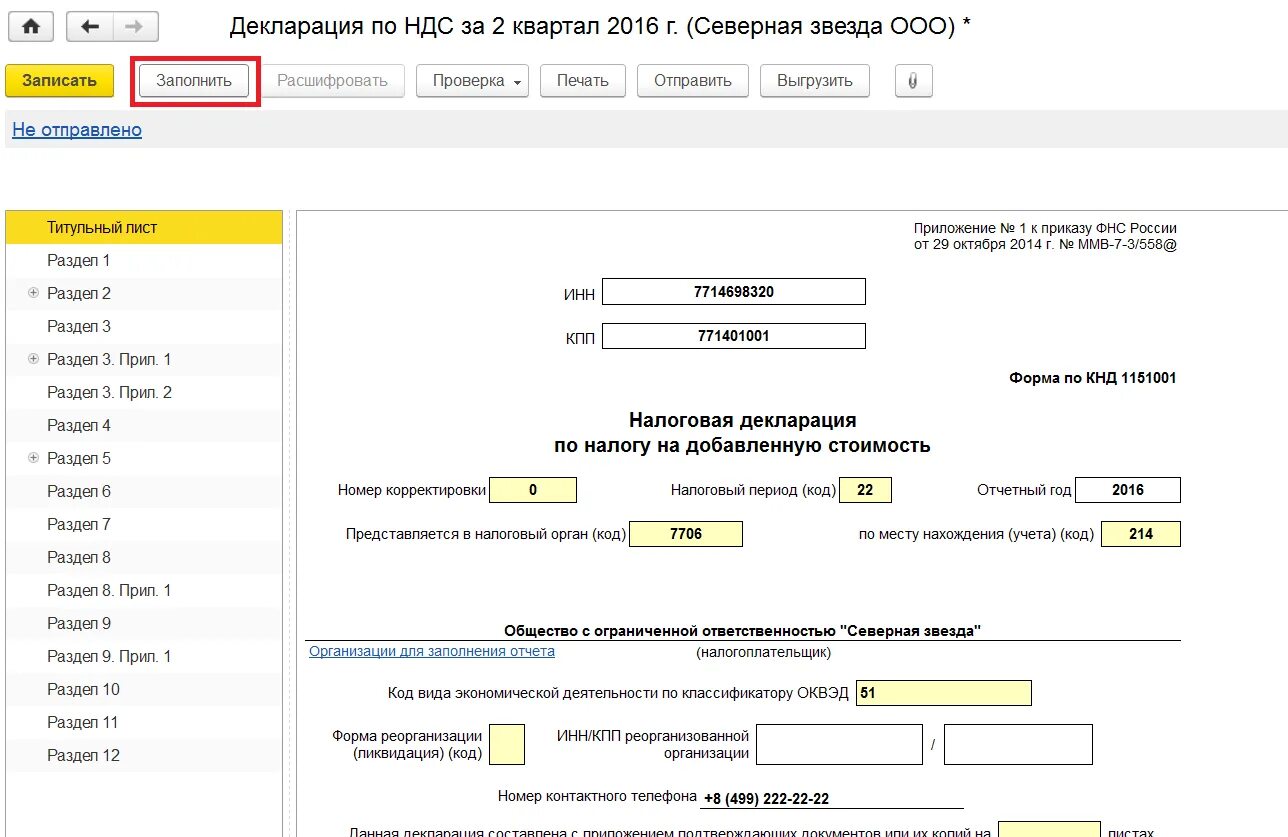Click КПП of reorganized organization field
This screenshot has height=837, width=1288.
[1018, 744]
